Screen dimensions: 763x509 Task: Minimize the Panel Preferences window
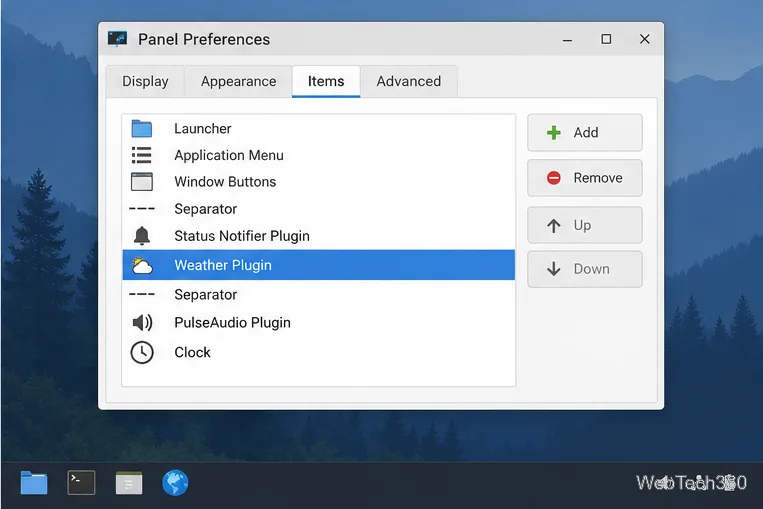coord(567,39)
